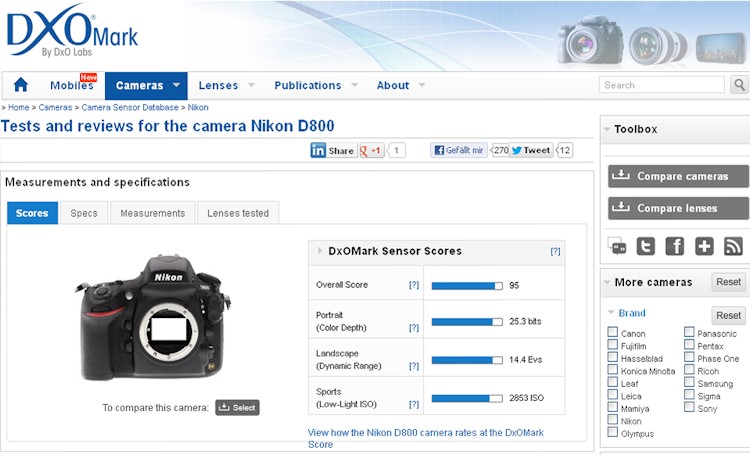
Task: Click the Sports Low-Light ISO bar
Action: pyautogui.click(x=467, y=398)
